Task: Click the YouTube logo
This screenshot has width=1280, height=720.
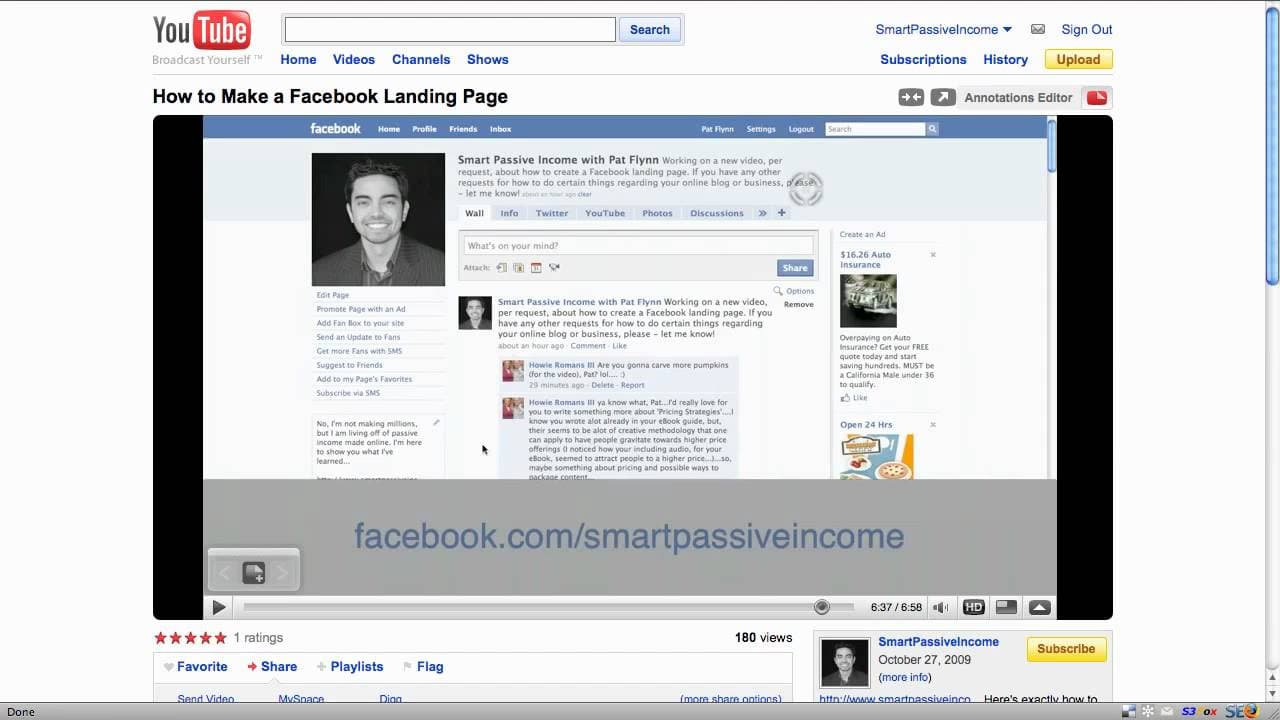Action: tap(201, 30)
